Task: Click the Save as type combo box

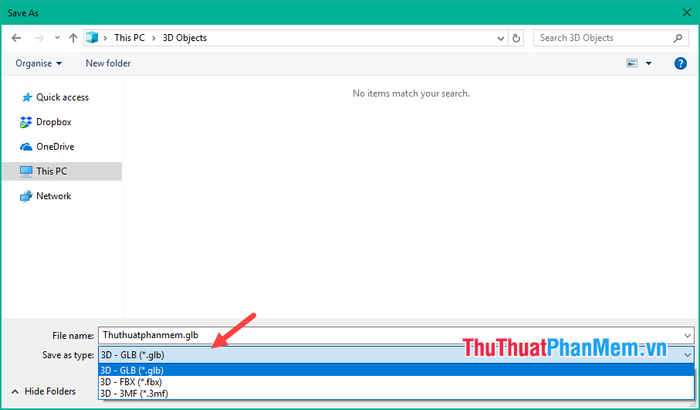Action: coord(396,355)
